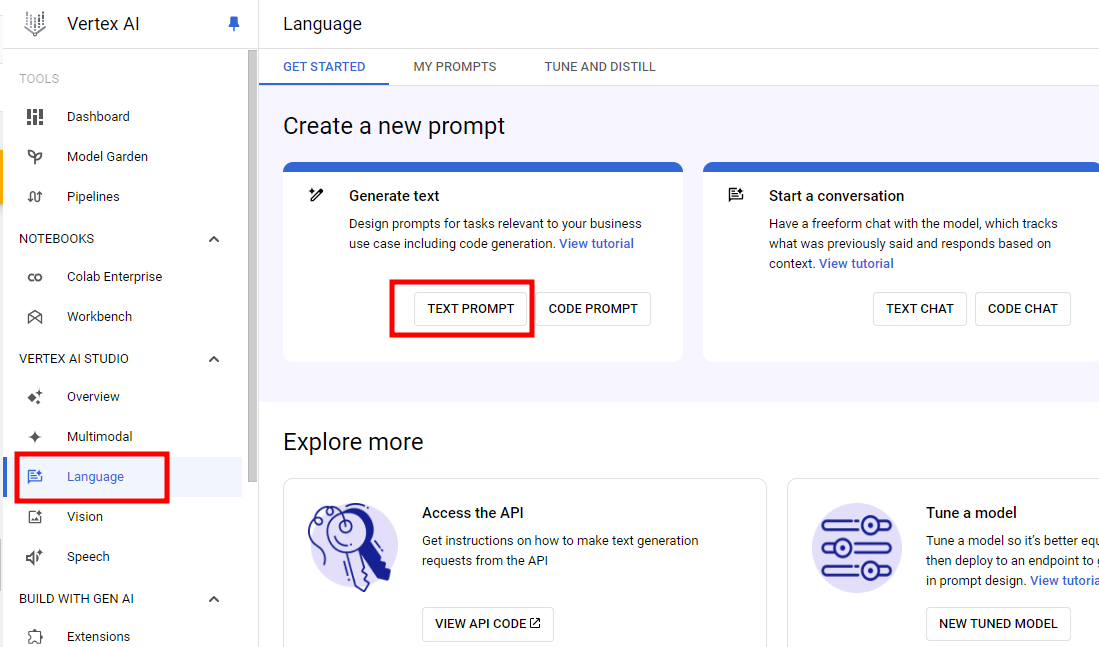Select the Get Started tab
This screenshot has width=1099, height=647.
coord(324,67)
